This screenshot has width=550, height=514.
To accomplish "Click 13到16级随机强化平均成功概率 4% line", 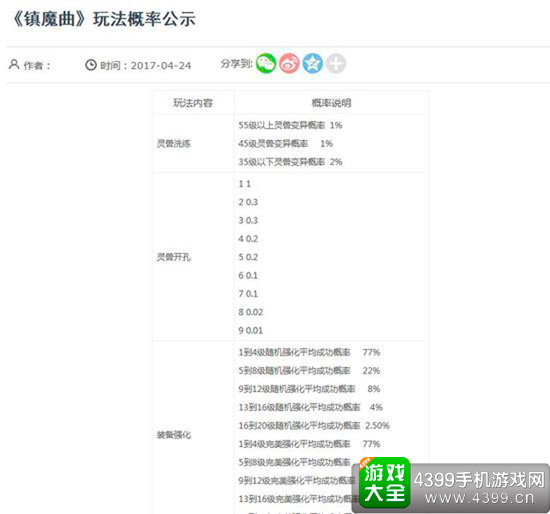I will pos(310,407).
